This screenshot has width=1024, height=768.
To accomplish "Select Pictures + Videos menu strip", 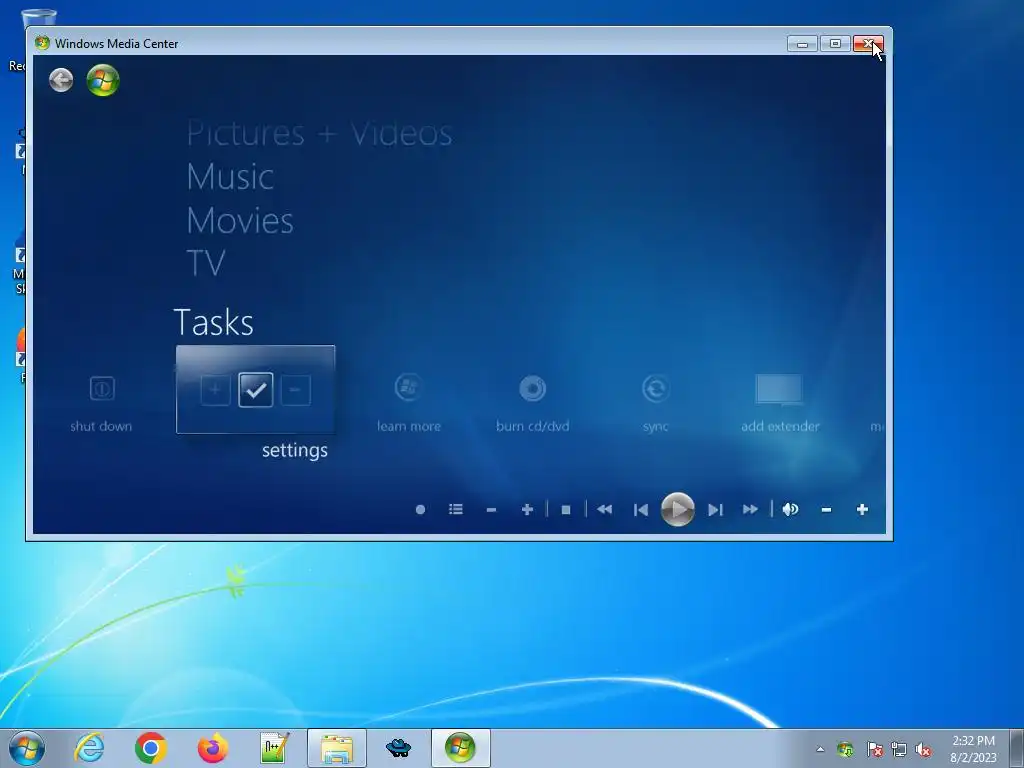I will click(319, 133).
